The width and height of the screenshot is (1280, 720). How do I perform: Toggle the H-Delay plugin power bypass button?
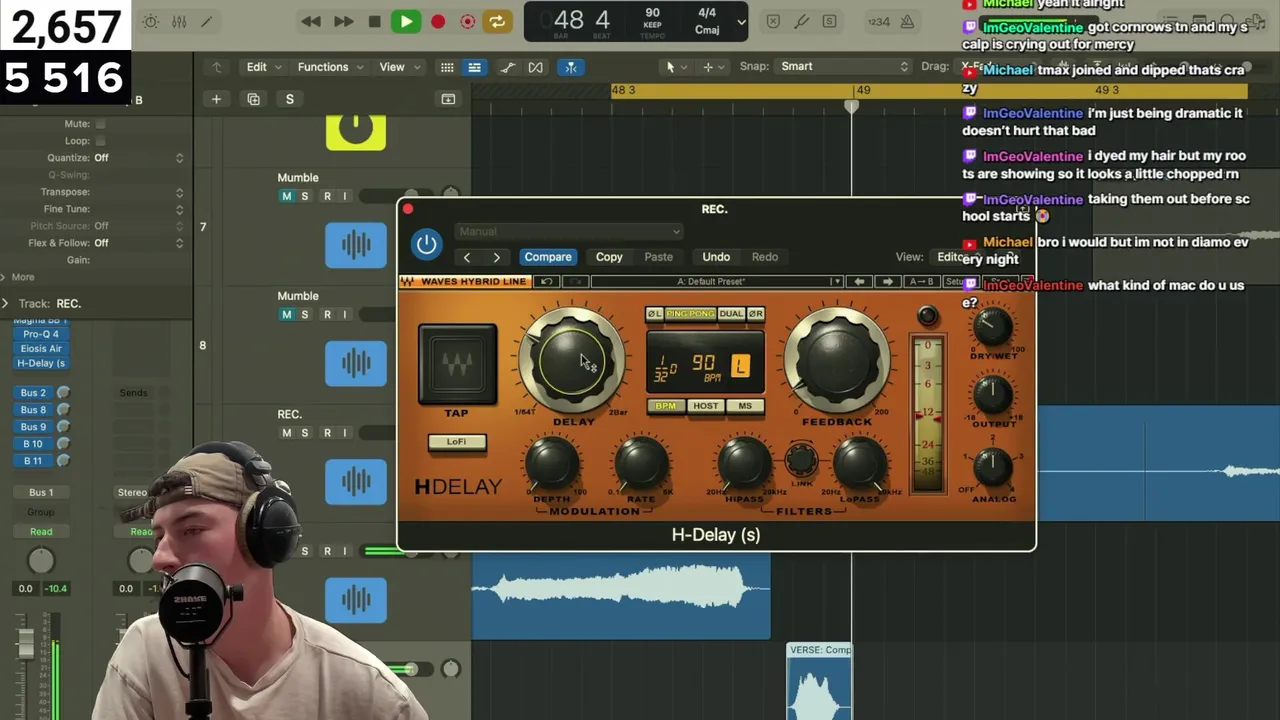(x=427, y=244)
